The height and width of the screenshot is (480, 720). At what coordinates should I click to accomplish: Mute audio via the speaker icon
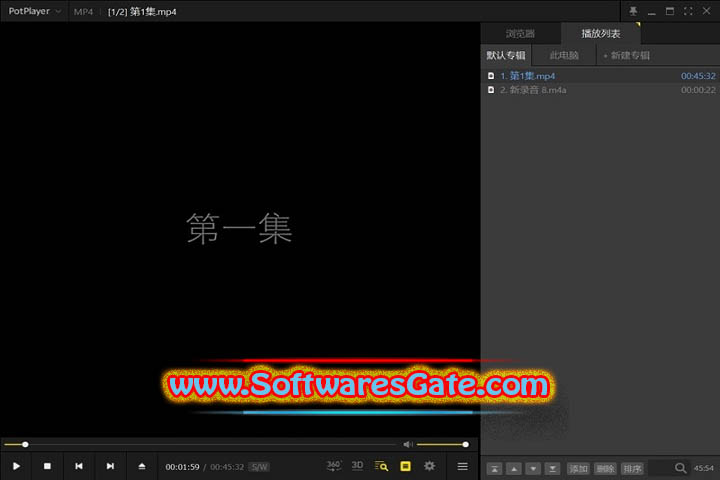pyautogui.click(x=408, y=444)
